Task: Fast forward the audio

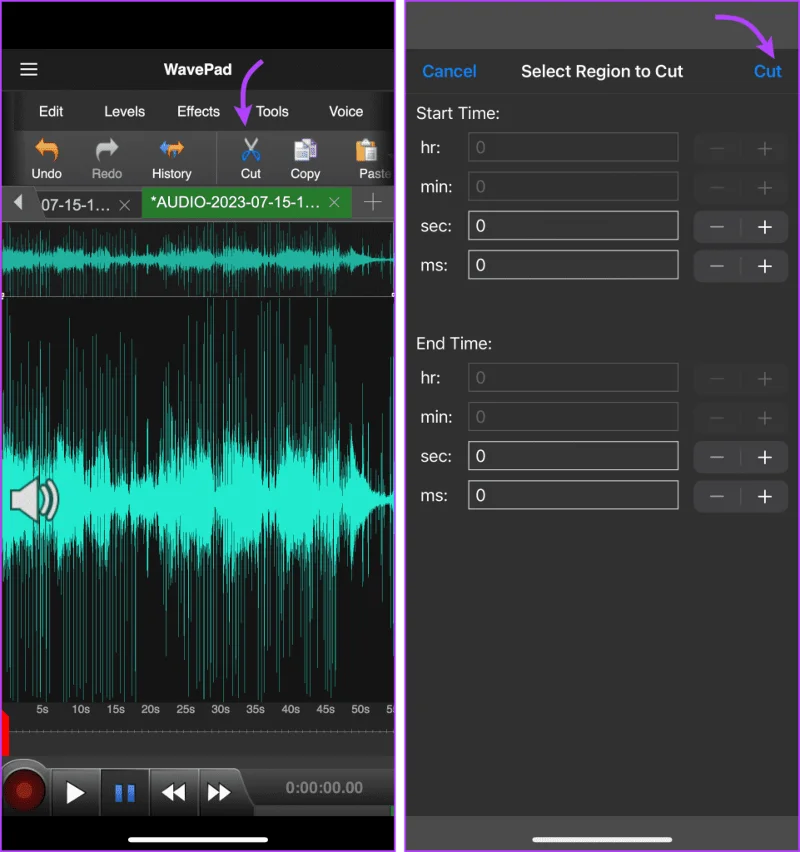Action: 219,792
